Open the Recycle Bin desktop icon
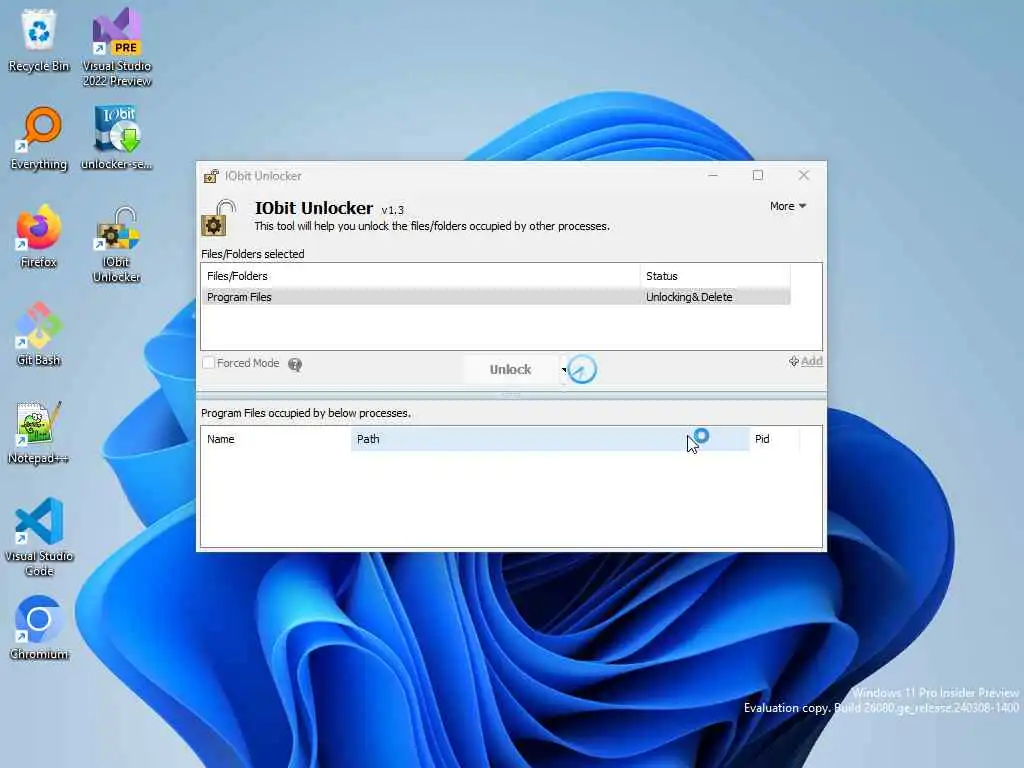Viewport: 1024px width, 768px height. 39,40
